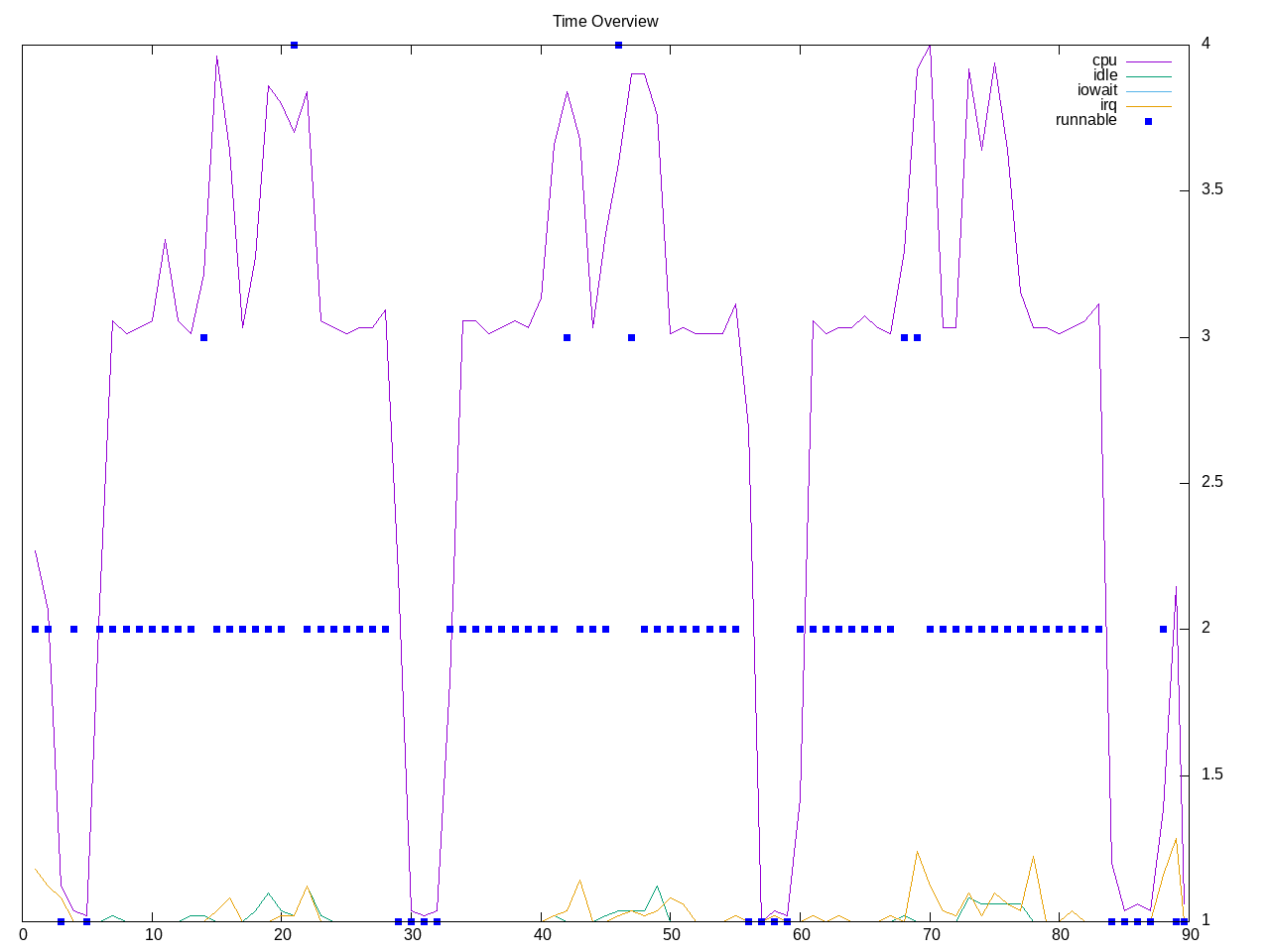
Task: Click the purple line sample beside cpu
Action: pyautogui.click(x=1148, y=61)
